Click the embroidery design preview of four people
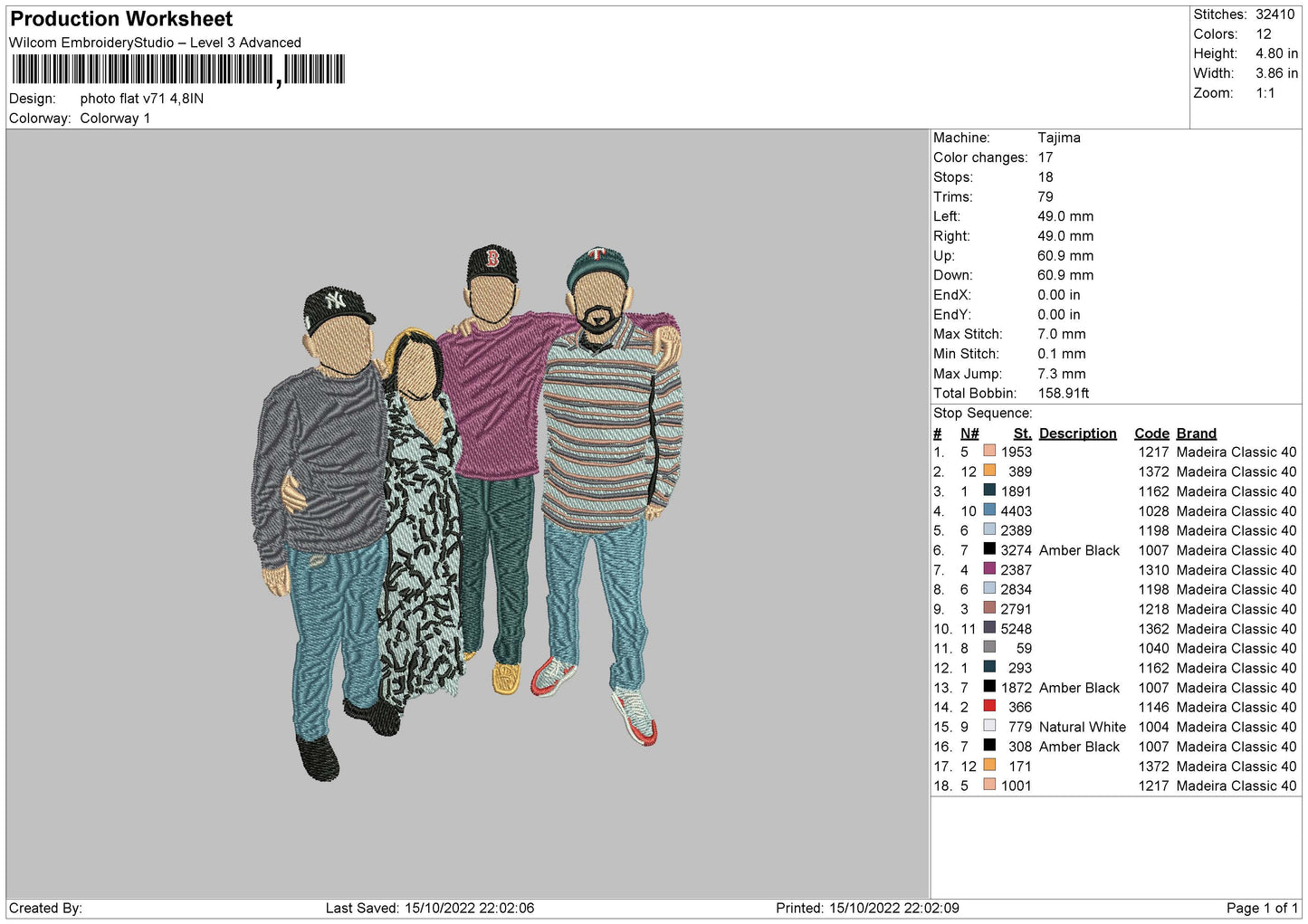The height and width of the screenshot is (924, 1308). [x=467, y=512]
